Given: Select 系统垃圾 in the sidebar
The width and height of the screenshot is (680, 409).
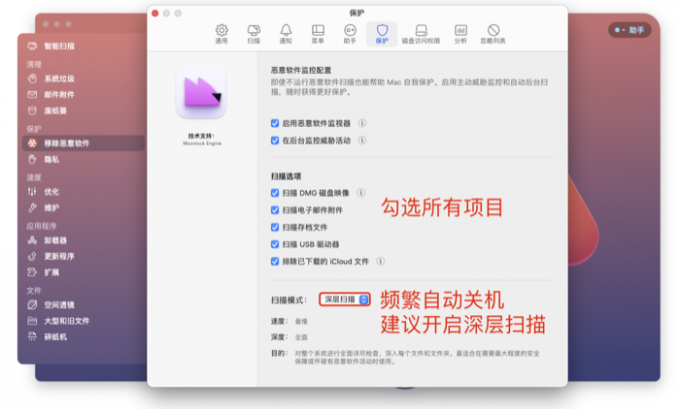Looking at the screenshot, I should point(51,79).
